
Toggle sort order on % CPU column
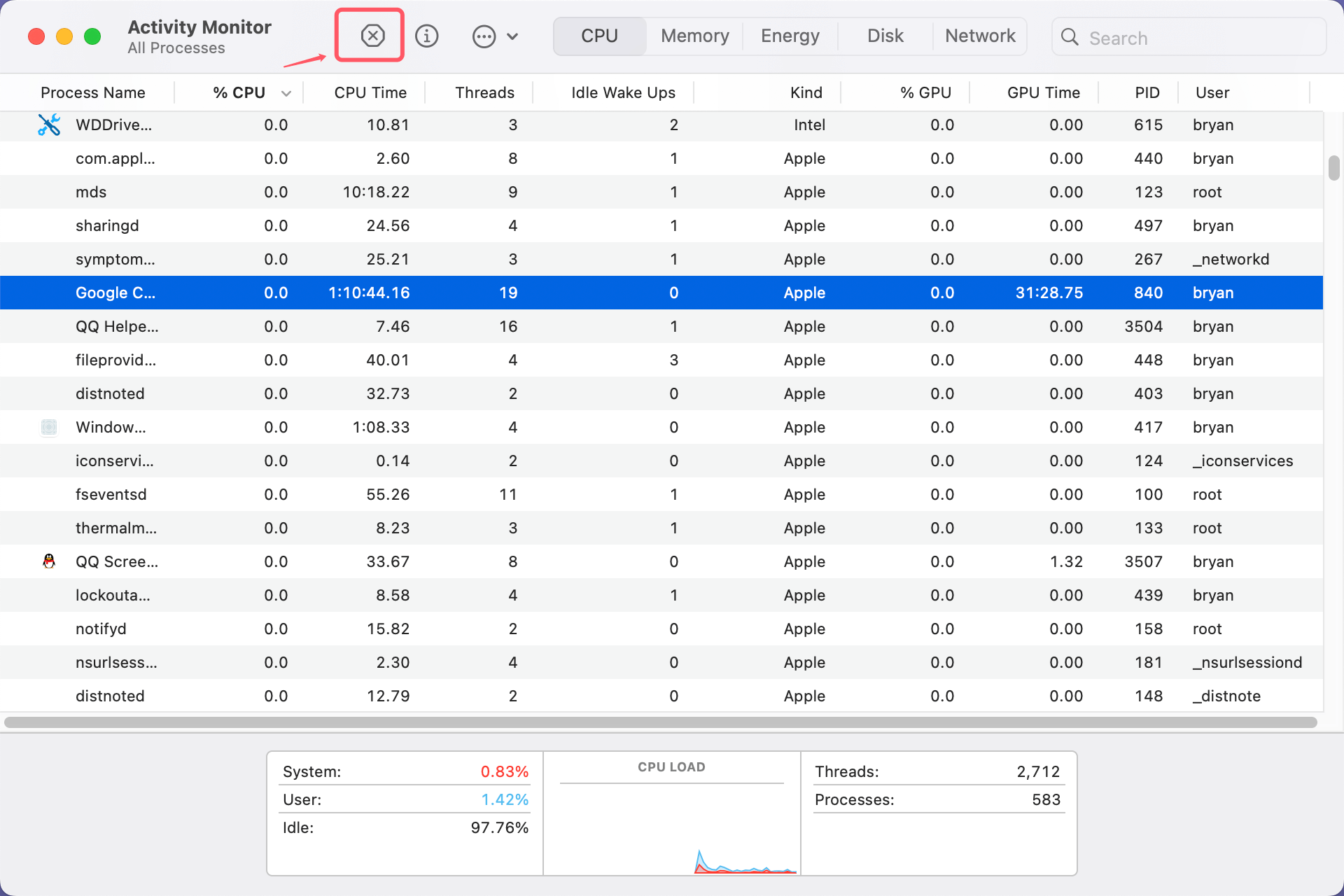click(239, 92)
